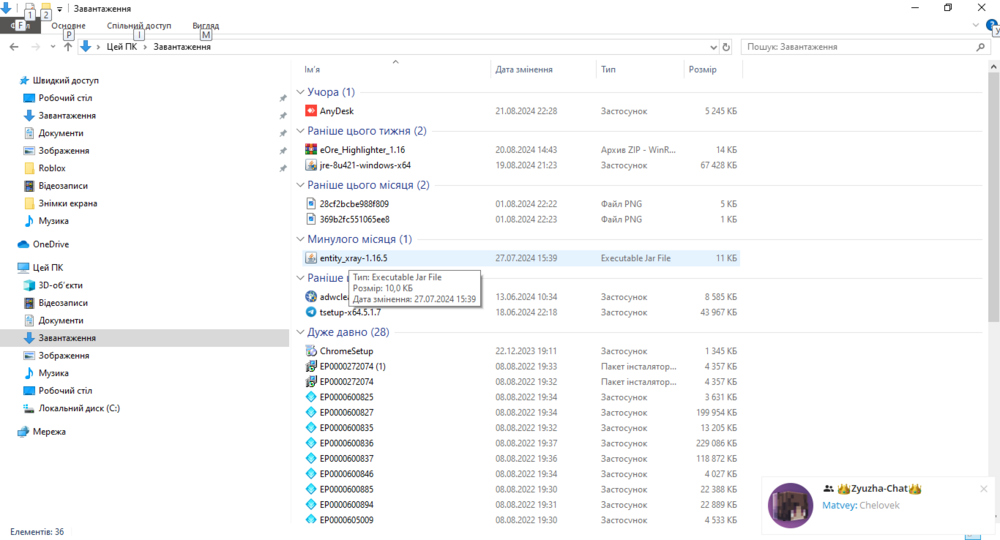This screenshot has width=1000, height=540.
Task: Open the Вигляд ribbon tab
Action: [x=205, y=26]
